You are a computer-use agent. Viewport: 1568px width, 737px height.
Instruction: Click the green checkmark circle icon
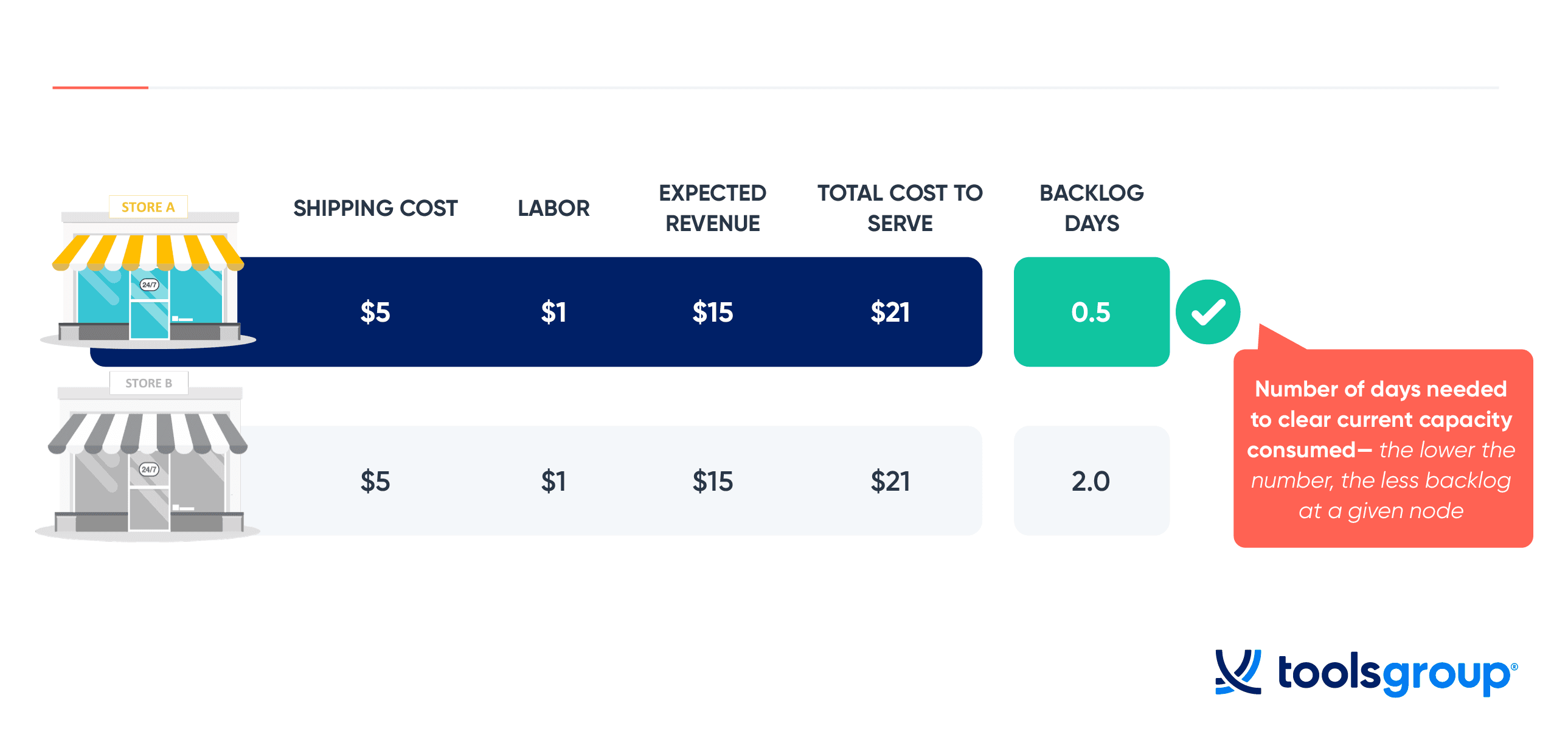tap(1208, 312)
